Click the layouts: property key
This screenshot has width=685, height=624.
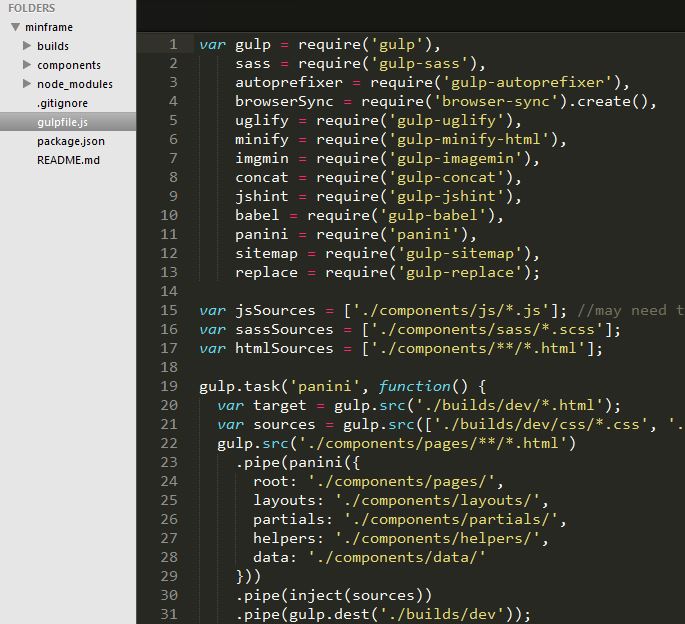click(x=288, y=500)
